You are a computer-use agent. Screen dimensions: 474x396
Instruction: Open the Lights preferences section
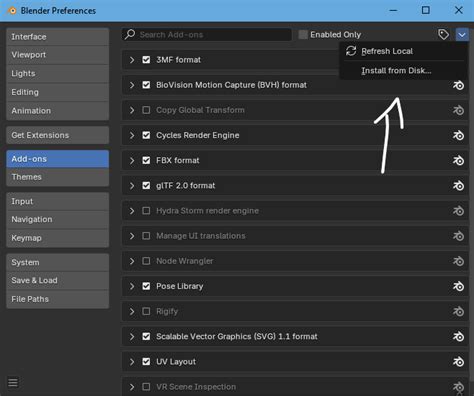tap(58, 73)
